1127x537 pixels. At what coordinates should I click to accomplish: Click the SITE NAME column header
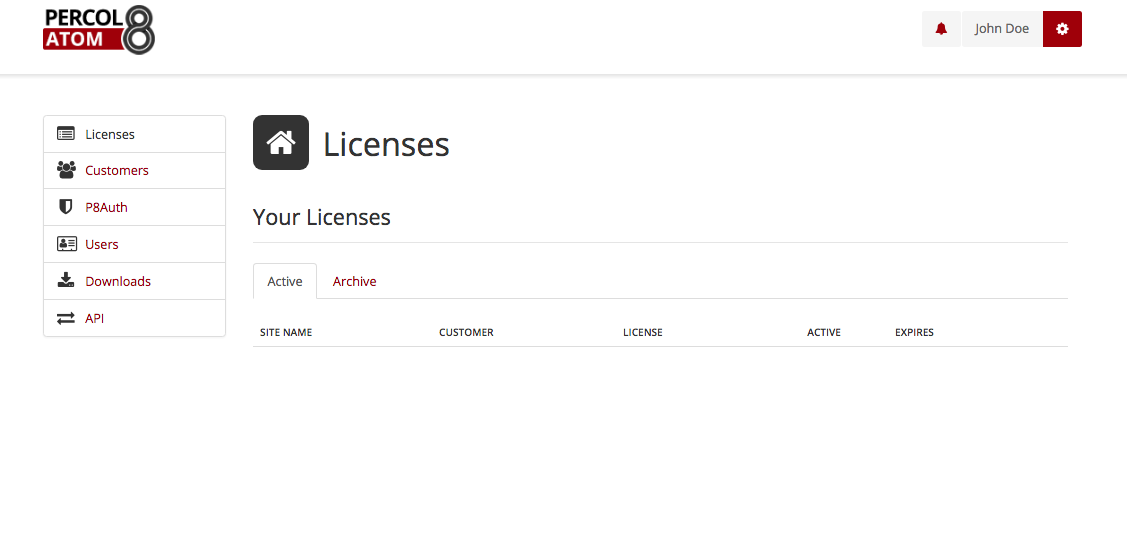tap(286, 333)
